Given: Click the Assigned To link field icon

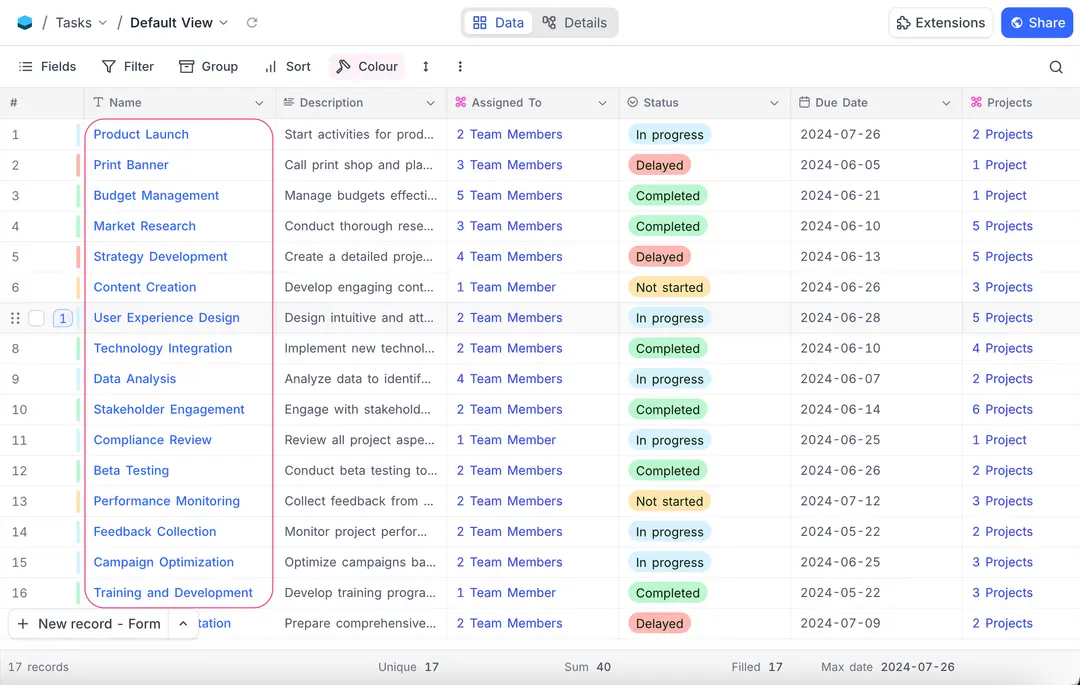Looking at the screenshot, I should (x=461, y=103).
